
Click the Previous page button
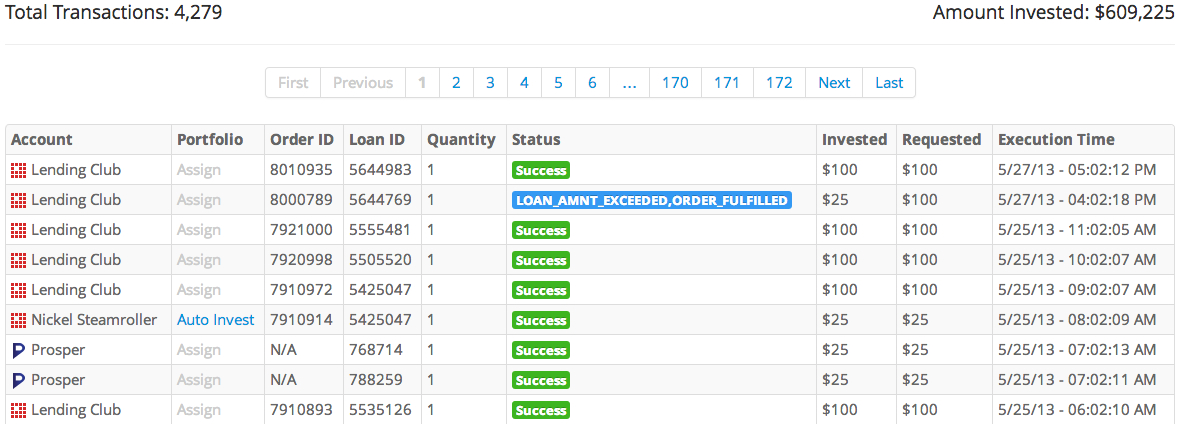tap(363, 83)
